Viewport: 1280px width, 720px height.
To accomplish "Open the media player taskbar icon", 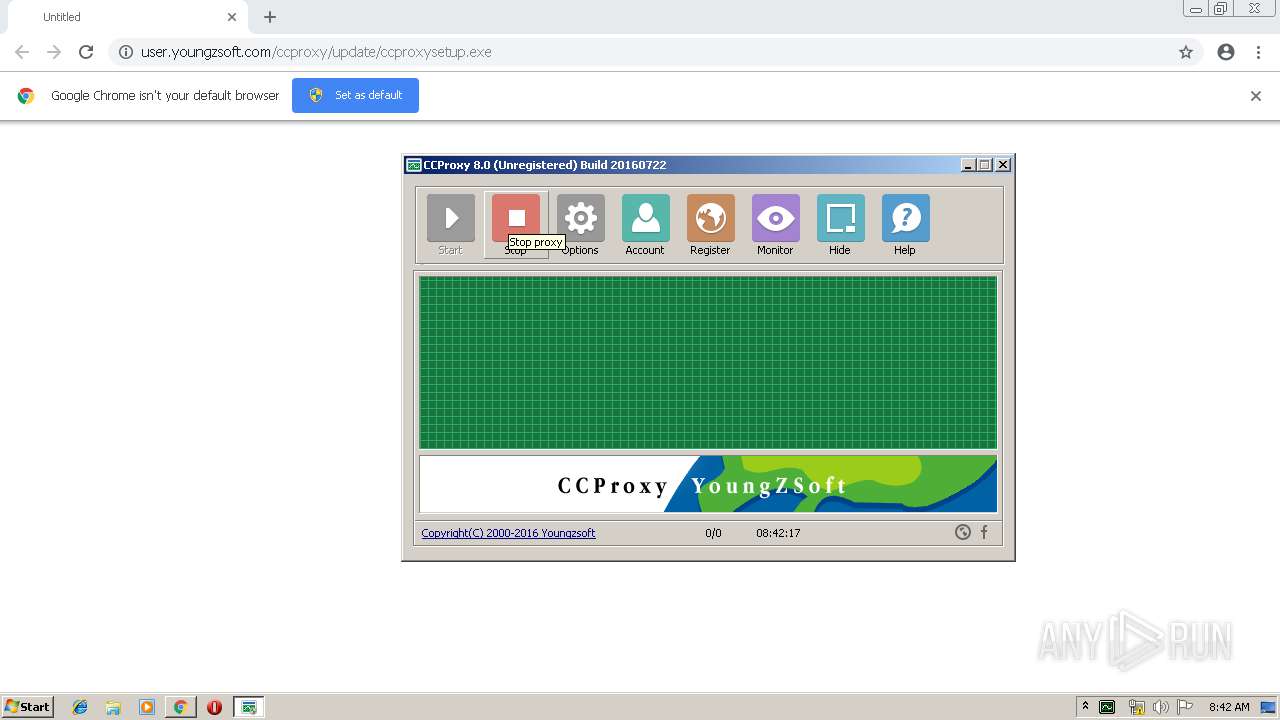I will 147,707.
